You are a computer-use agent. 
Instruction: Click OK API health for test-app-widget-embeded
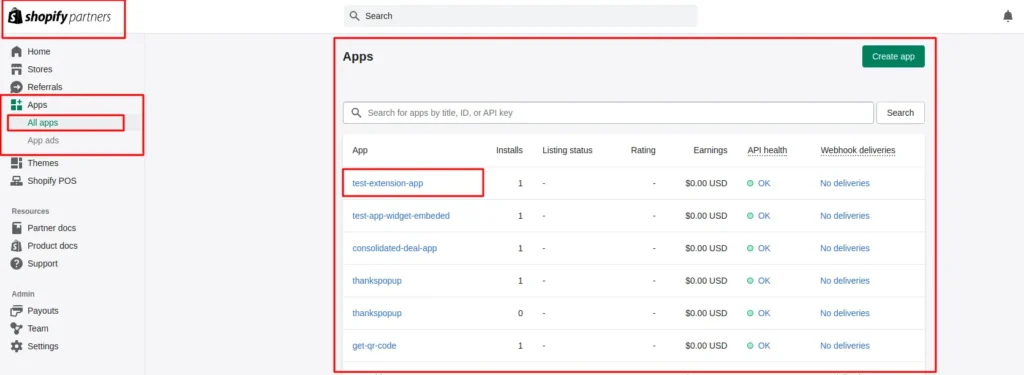(763, 216)
